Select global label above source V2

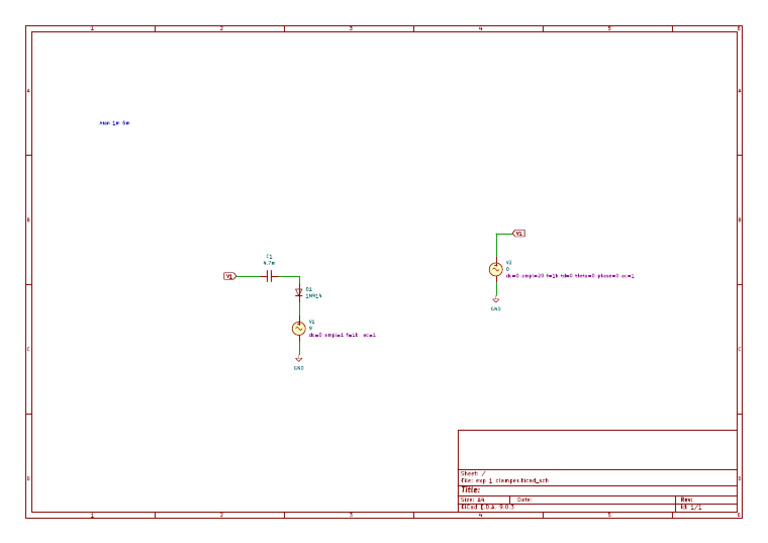[x=519, y=234]
